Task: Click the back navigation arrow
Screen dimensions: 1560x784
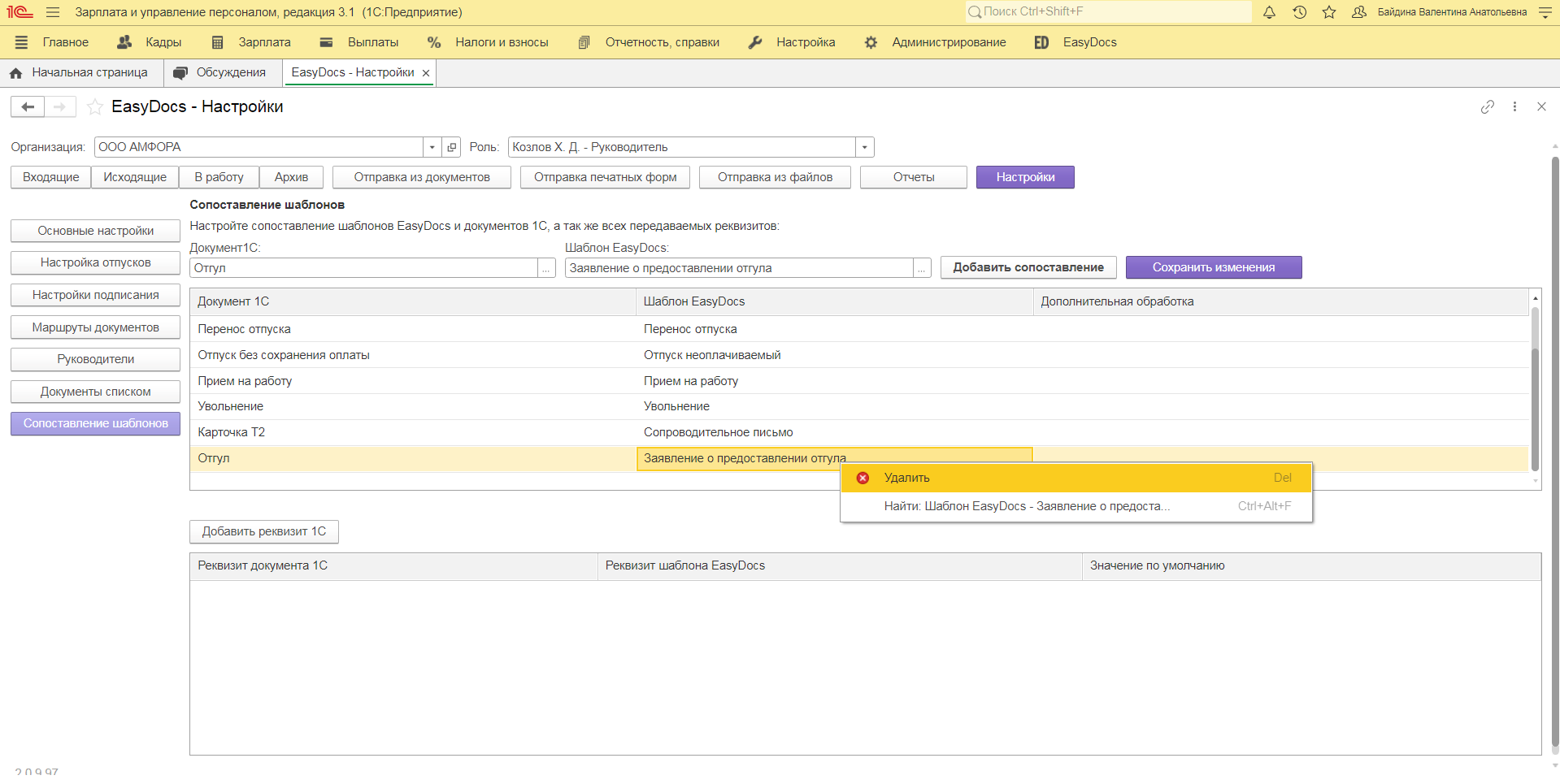Action: coord(28,107)
